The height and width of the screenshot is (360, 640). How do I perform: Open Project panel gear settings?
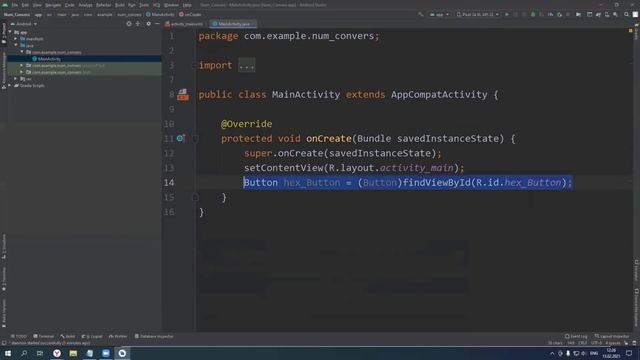pos(149,24)
